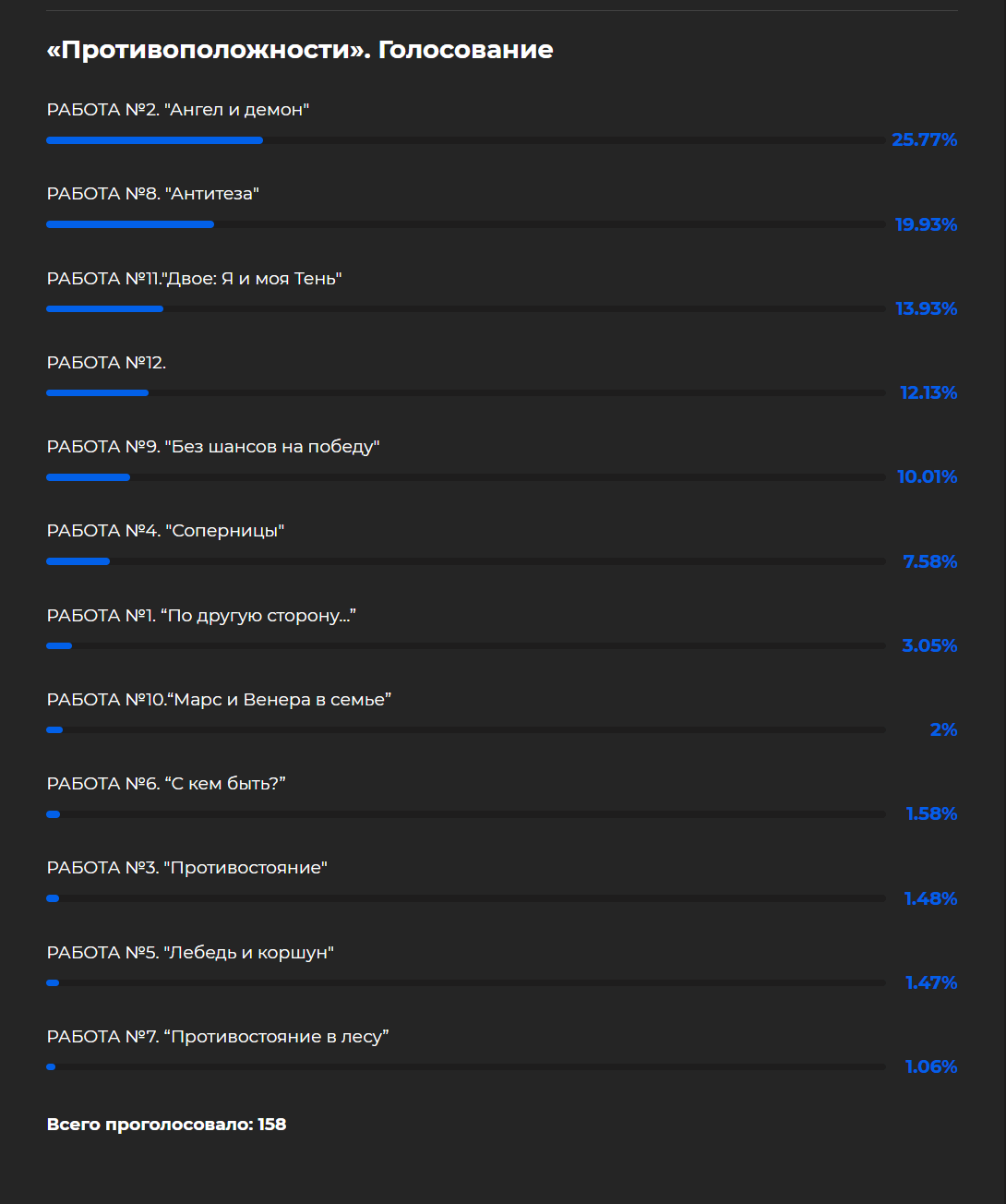The height and width of the screenshot is (1204, 1006).
Task: Click the "Противоположности". Голосование heading
Action: [x=300, y=50]
